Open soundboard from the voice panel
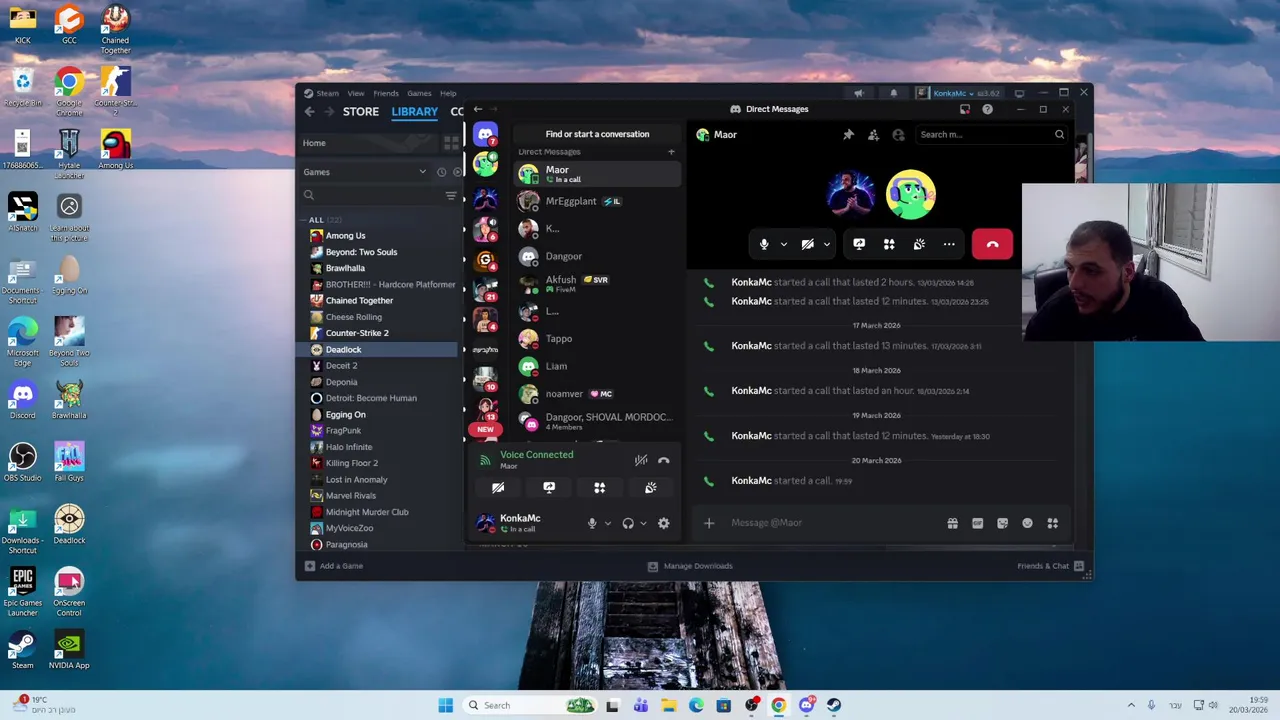1280x720 pixels. [650, 488]
